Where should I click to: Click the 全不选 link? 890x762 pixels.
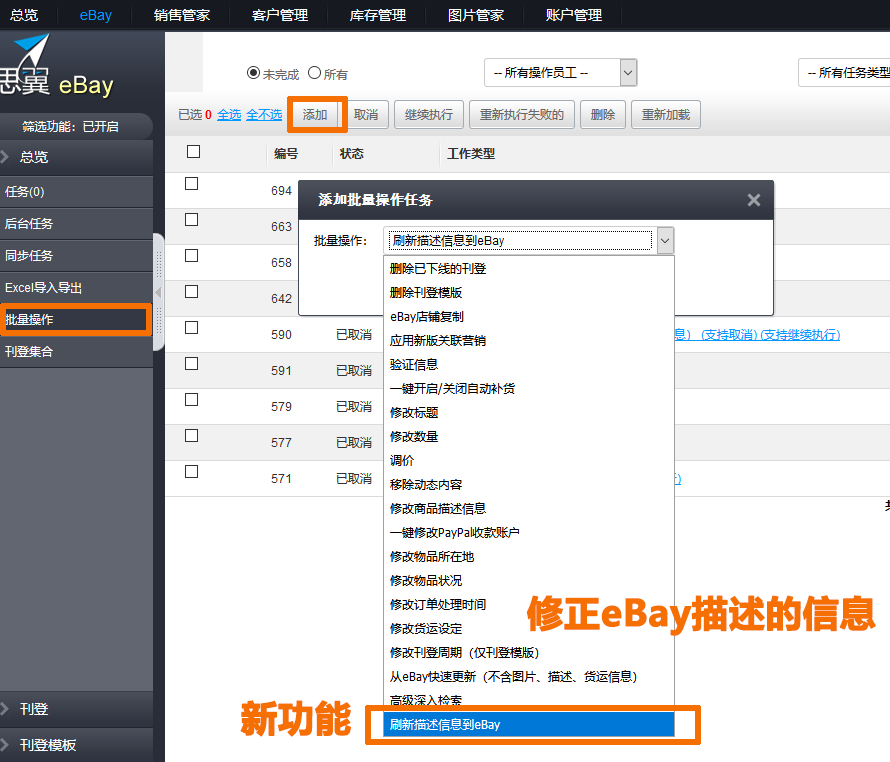point(264,115)
